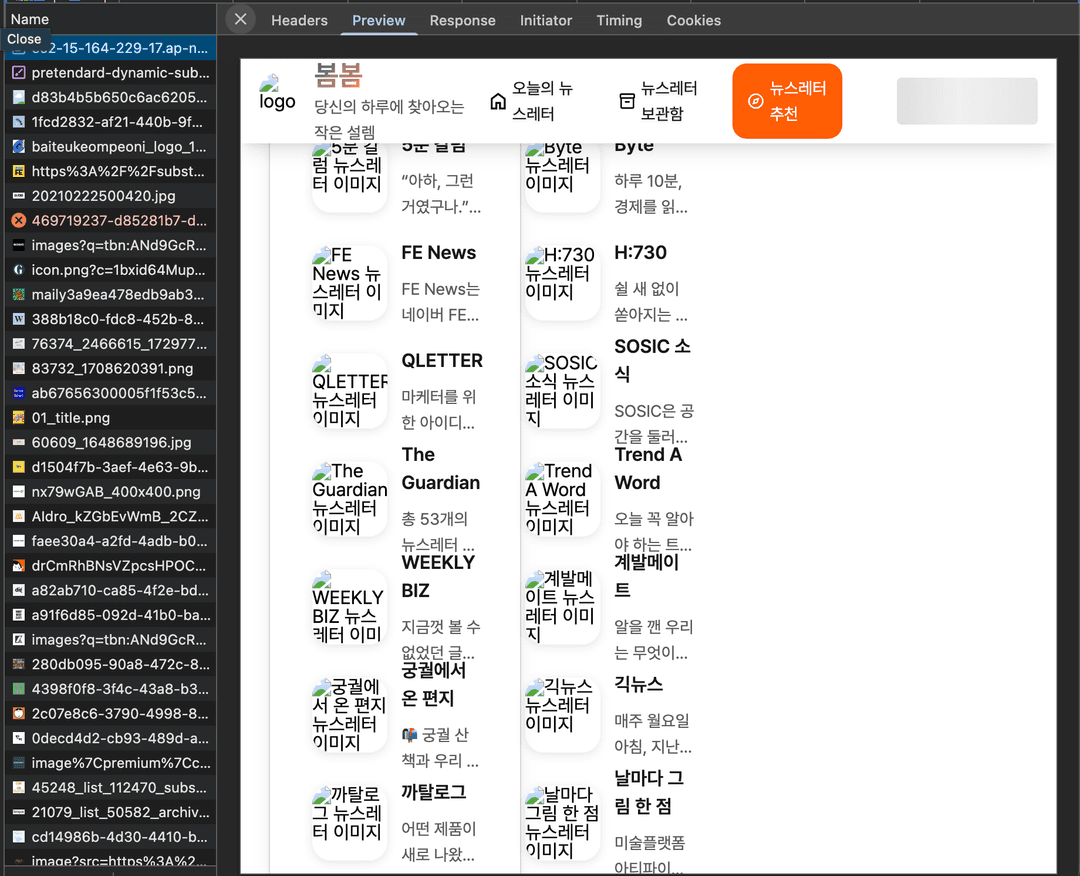The image size is (1080, 876).
Task: Open the Response tab
Action: click(462, 21)
